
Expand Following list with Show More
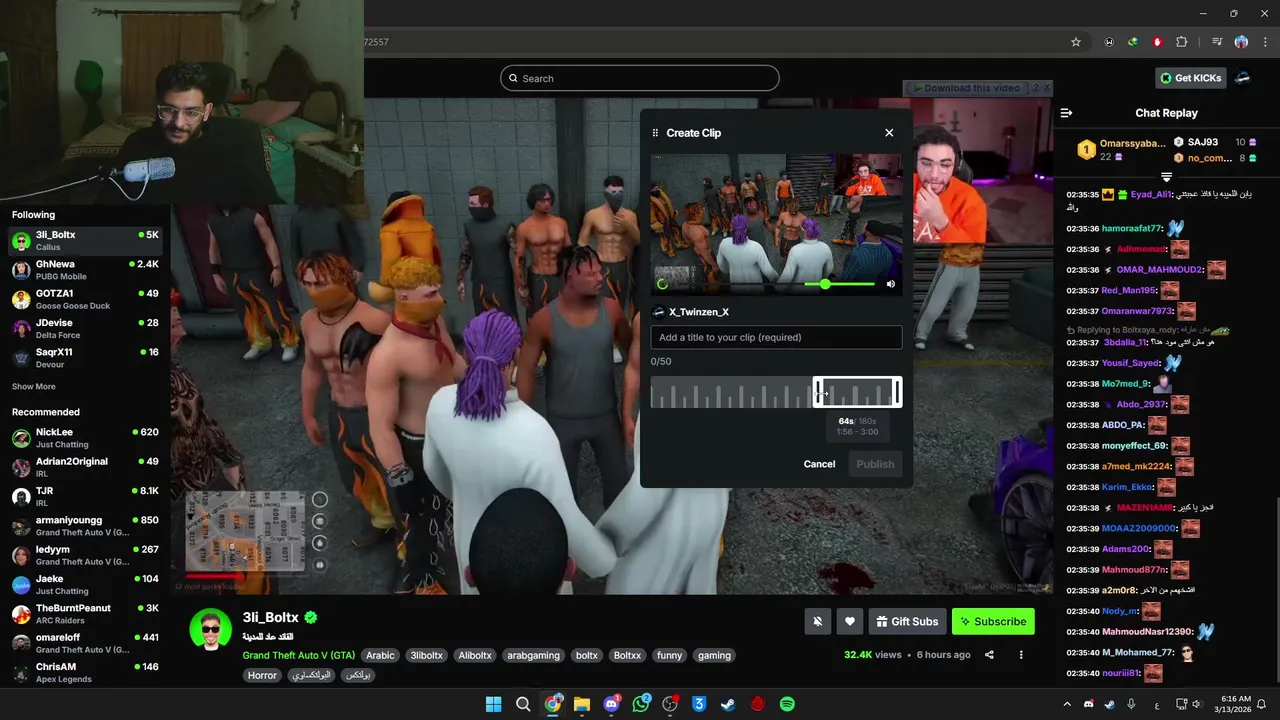(x=34, y=386)
